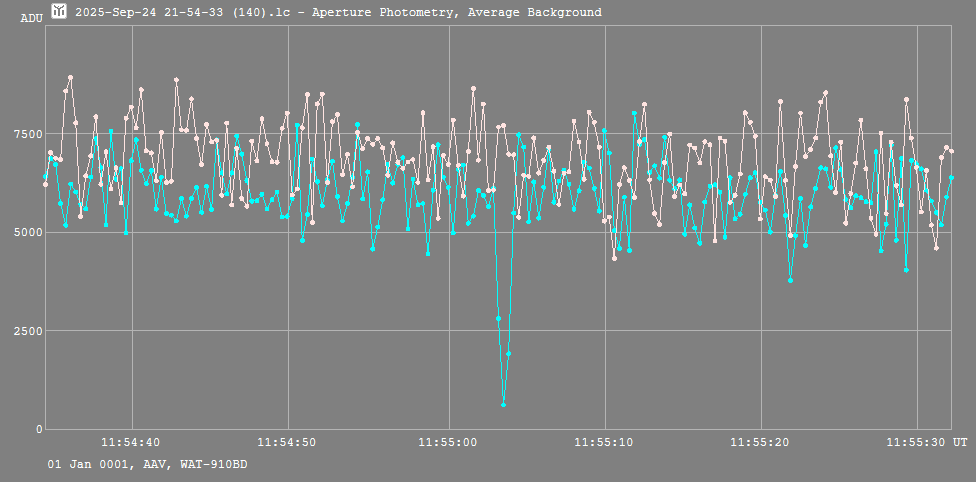Select the lowest cyan point in the dip
Screen dimensions: 976x482
coord(503,404)
